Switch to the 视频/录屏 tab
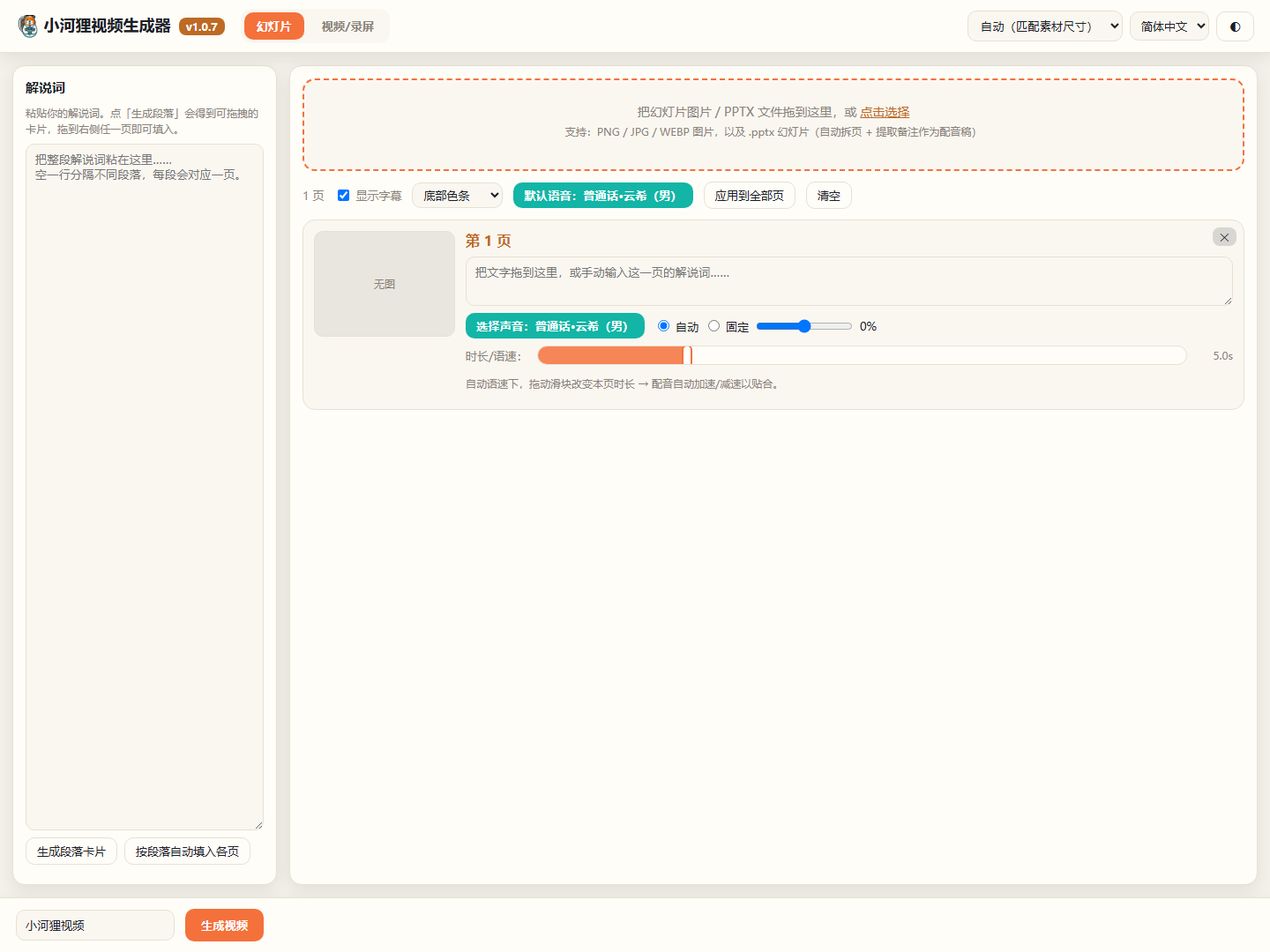 347,26
